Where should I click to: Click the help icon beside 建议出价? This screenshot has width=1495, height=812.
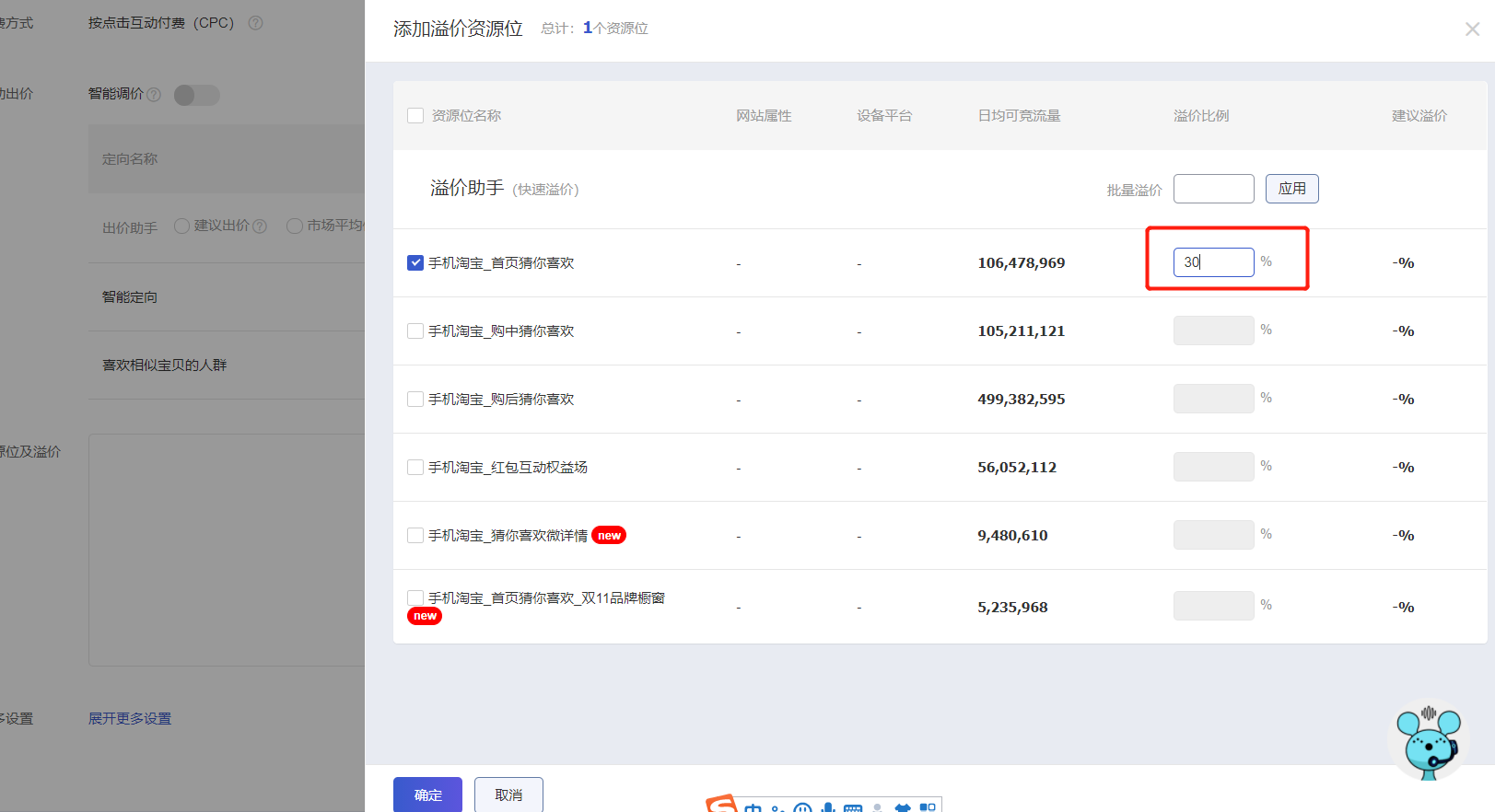(260, 226)
